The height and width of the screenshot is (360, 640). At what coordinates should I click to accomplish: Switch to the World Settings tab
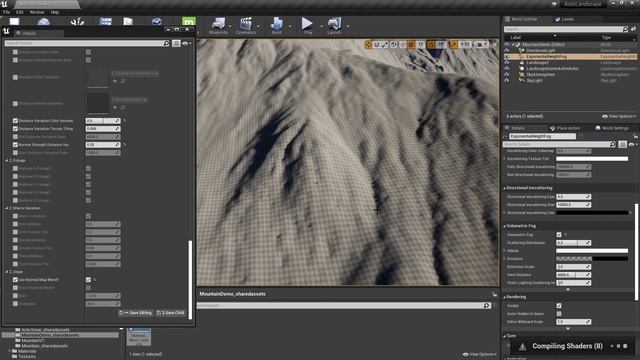pyautogui.click(x=612, y=128)
